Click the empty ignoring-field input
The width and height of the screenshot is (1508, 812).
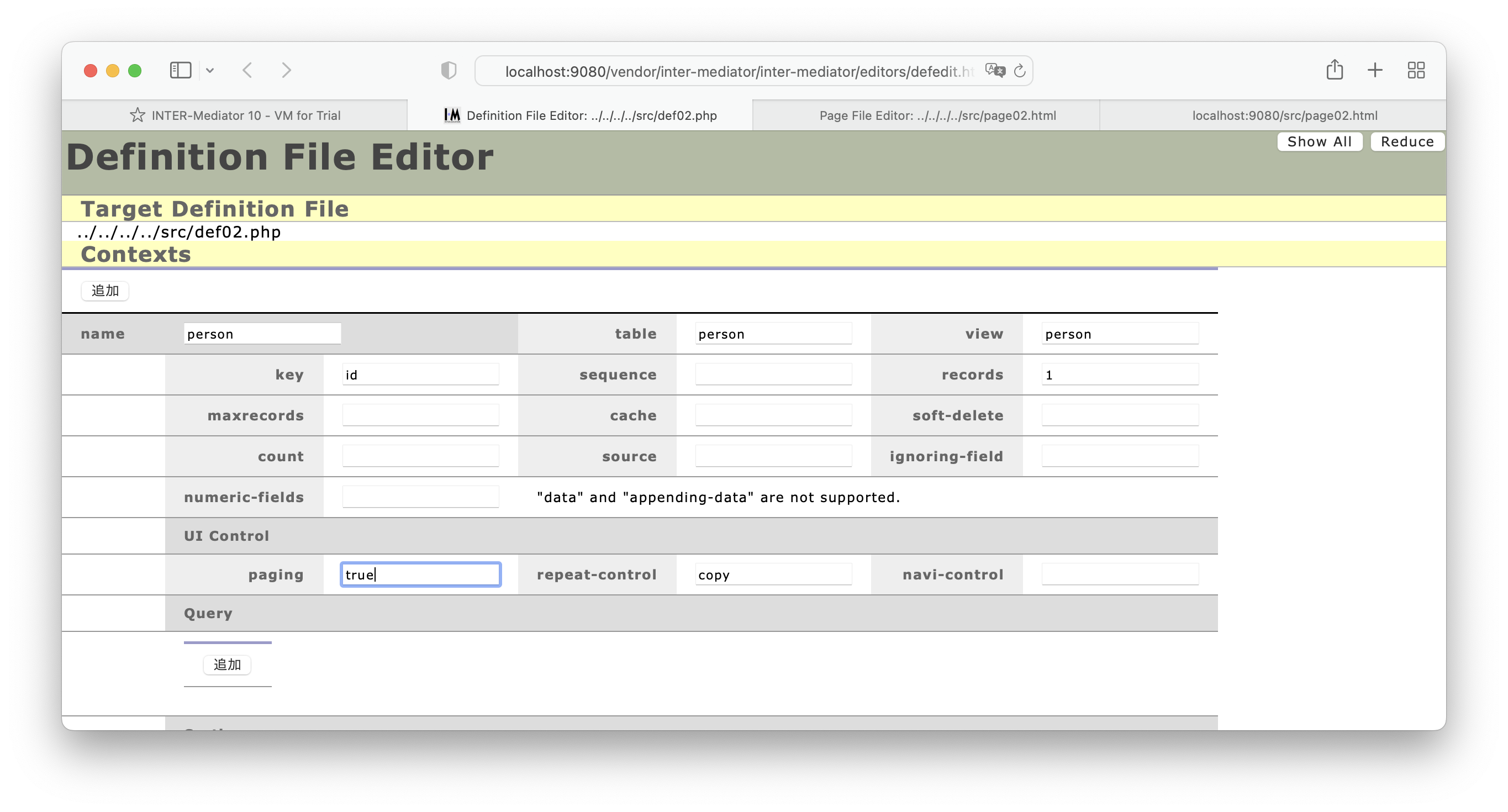[1120, 456]
